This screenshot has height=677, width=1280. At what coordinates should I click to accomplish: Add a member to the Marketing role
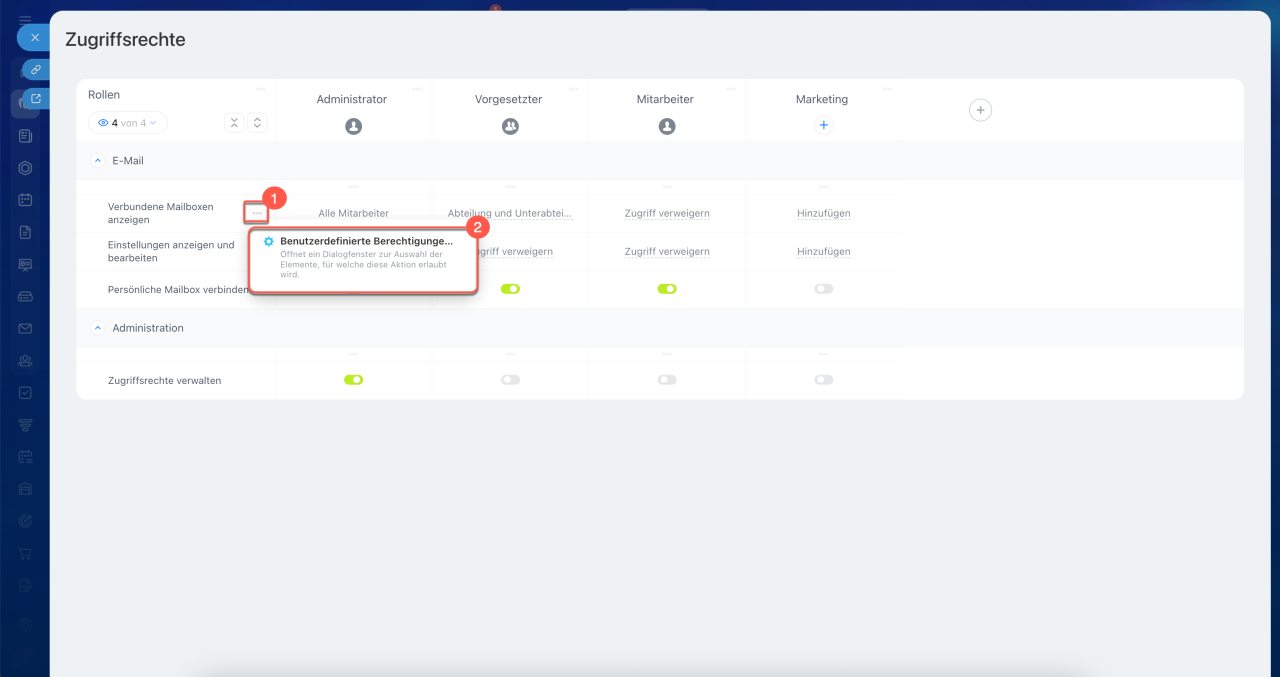[823, 126]
